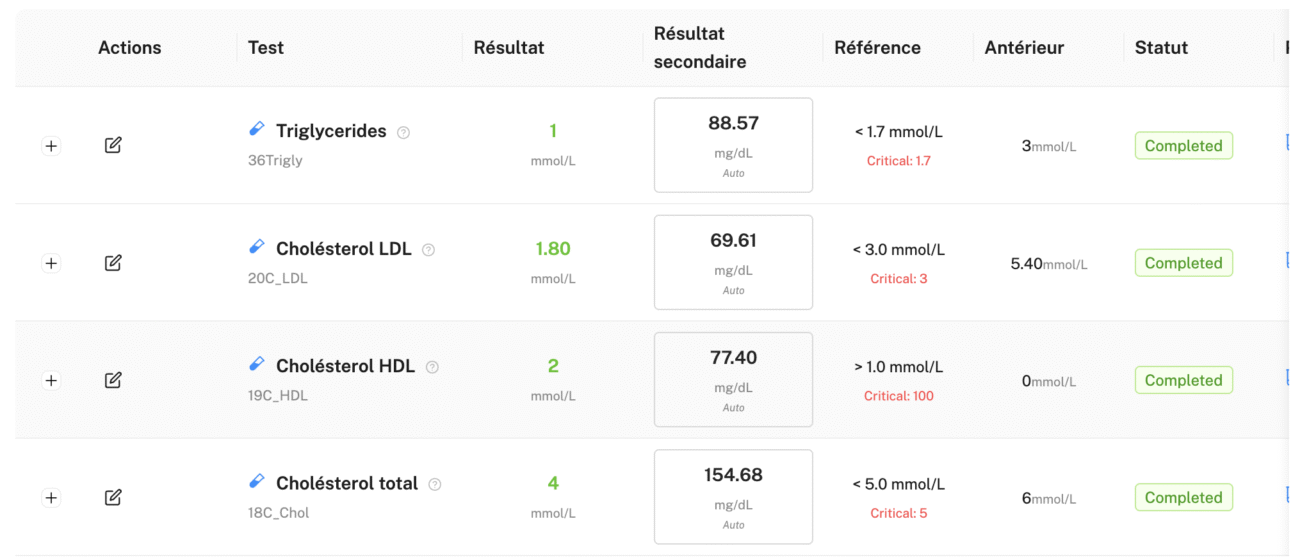Click the Test column header
The image size is (1300, 560).
point(266,47)
